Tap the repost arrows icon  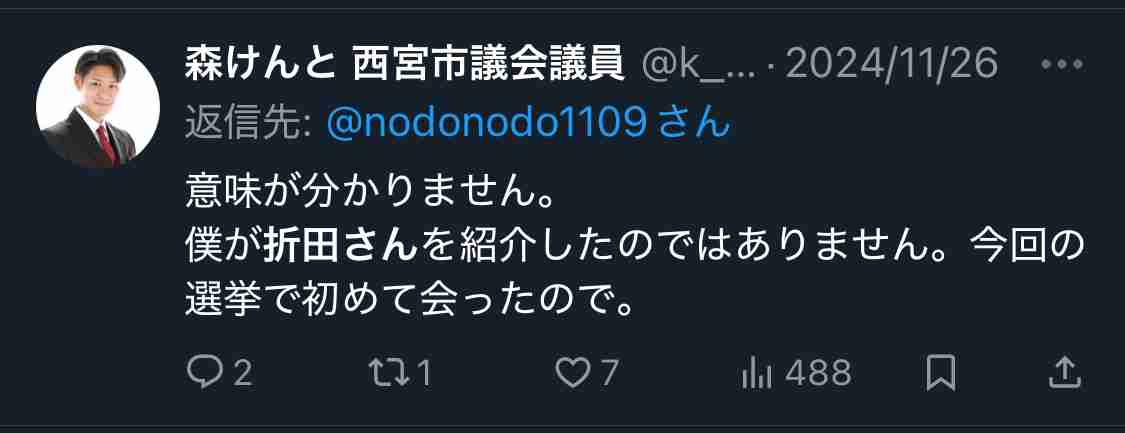click(386, 373)
